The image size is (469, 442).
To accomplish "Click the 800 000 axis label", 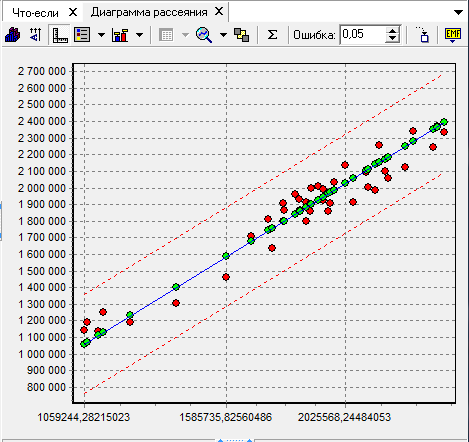I will (x=46, y=387).
